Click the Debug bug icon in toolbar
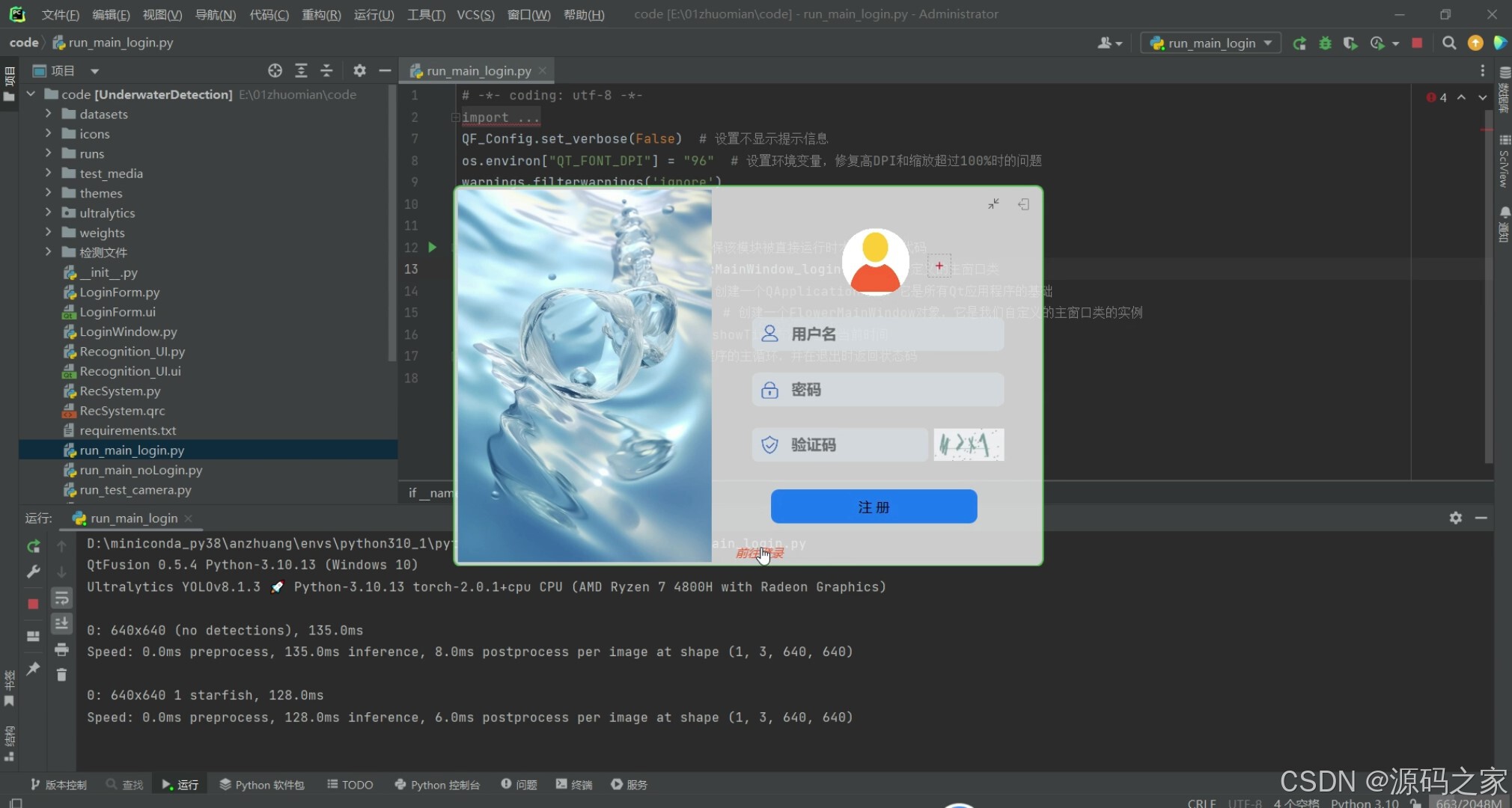1512x808 pixels. [1325, 43]
